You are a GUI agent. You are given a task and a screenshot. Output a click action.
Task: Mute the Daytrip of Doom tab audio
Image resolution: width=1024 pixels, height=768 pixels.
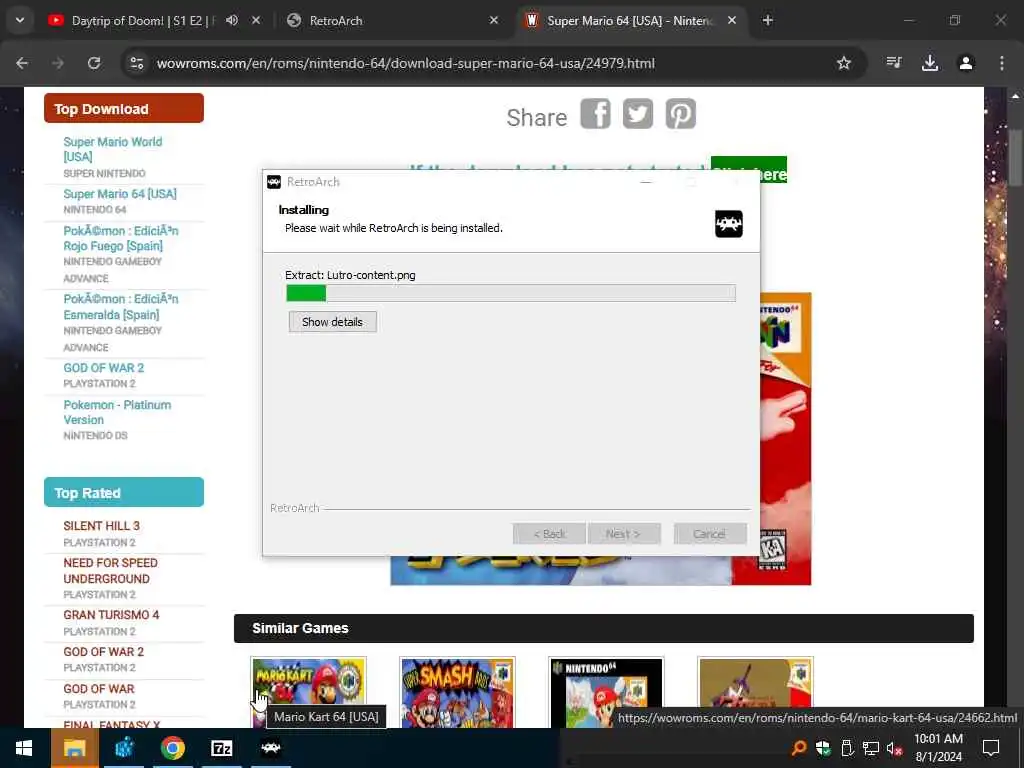point(232,20)
